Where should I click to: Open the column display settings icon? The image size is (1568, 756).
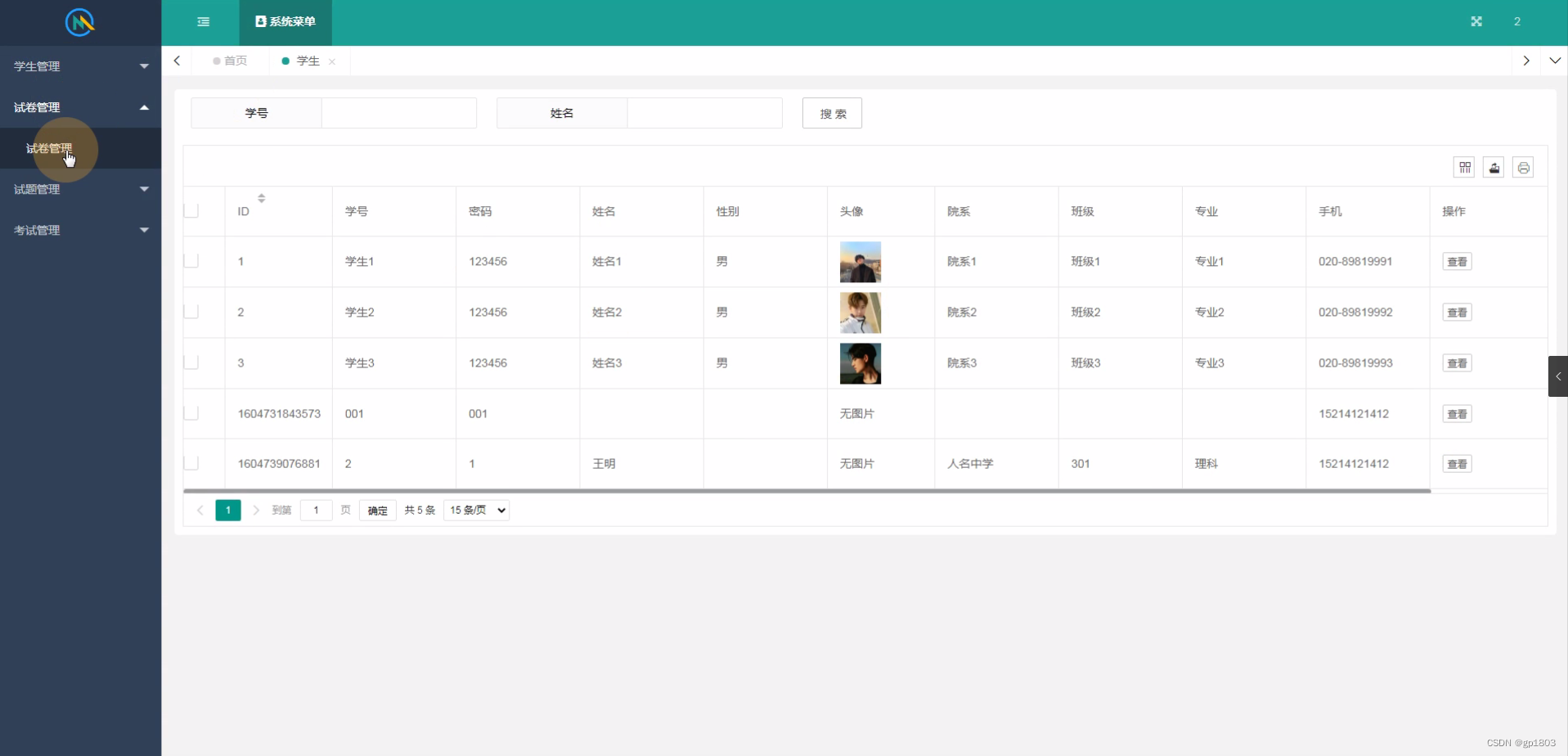point(1464,167)
